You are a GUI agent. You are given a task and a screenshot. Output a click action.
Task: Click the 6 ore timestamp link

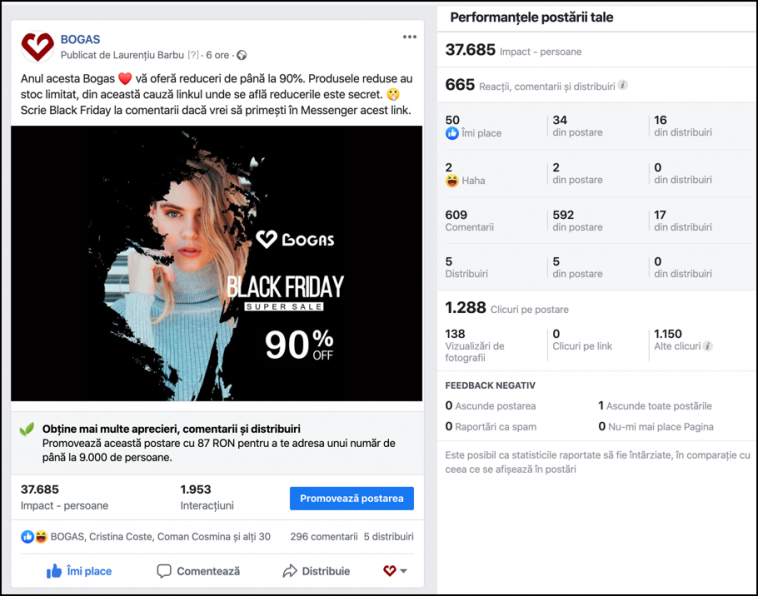click(x=217, y=55)
